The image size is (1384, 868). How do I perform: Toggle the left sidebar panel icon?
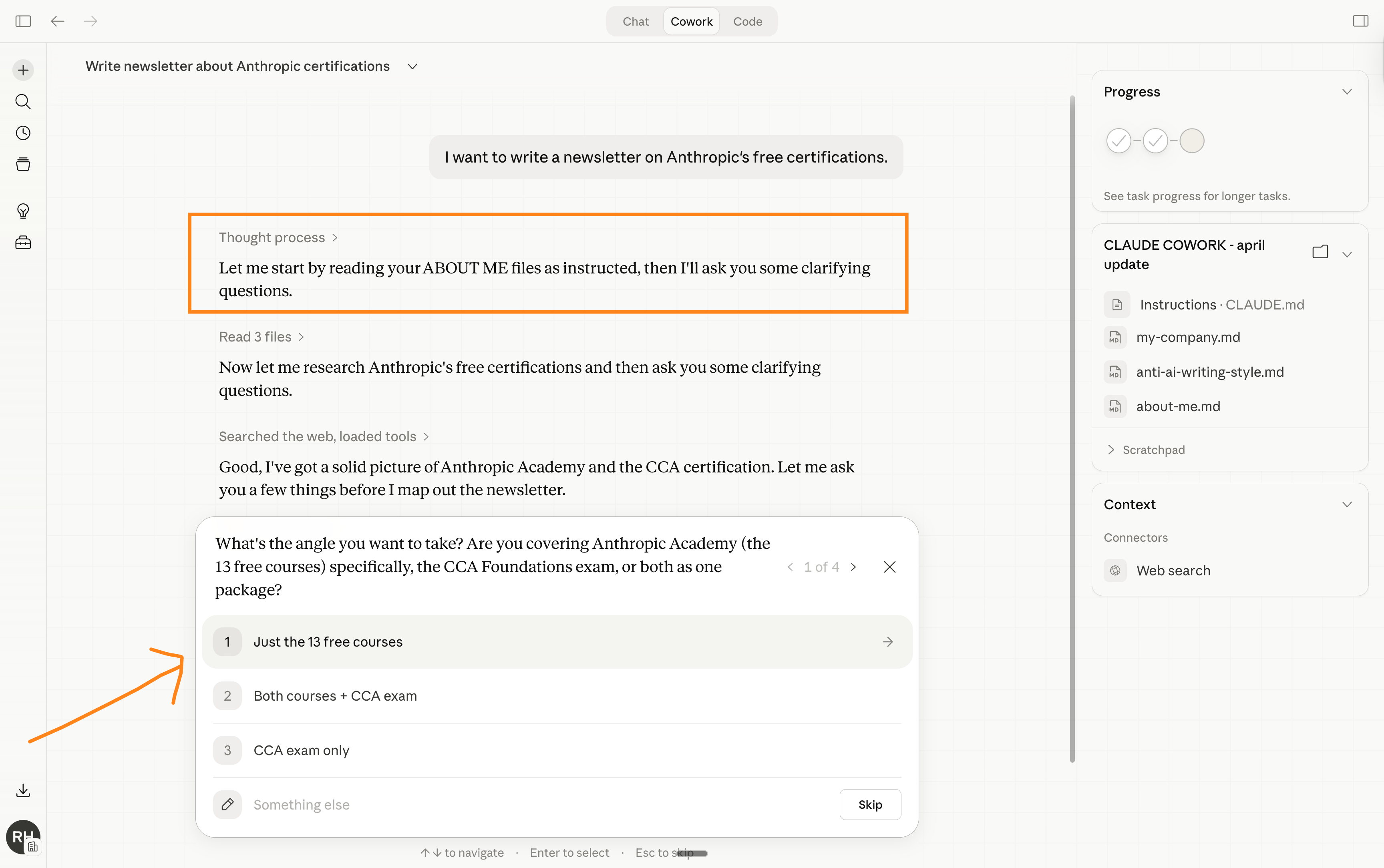[x=23, y=21]
